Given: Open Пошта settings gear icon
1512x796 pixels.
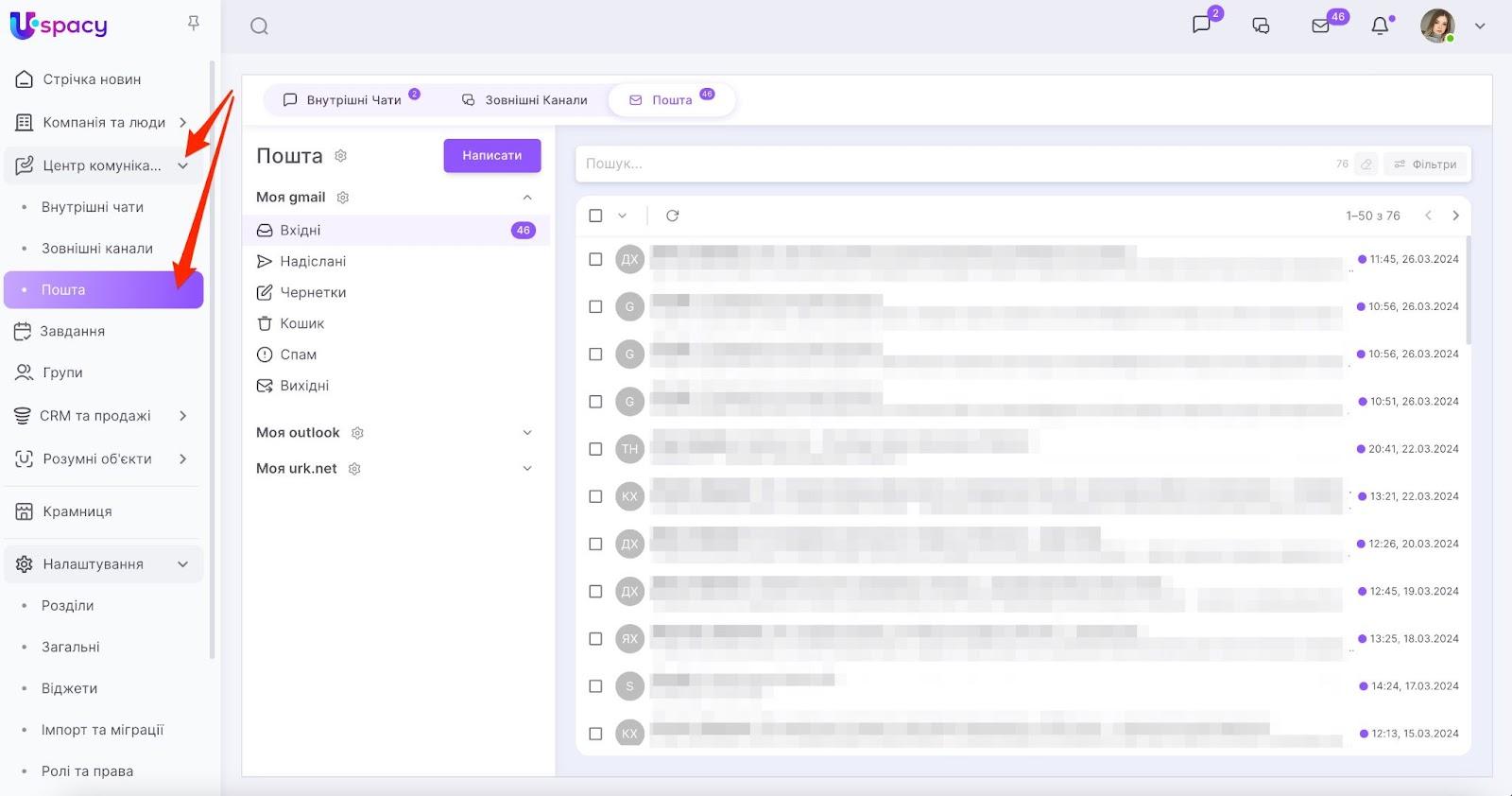Looking at the screenshot, I should (x=341, y=156).
